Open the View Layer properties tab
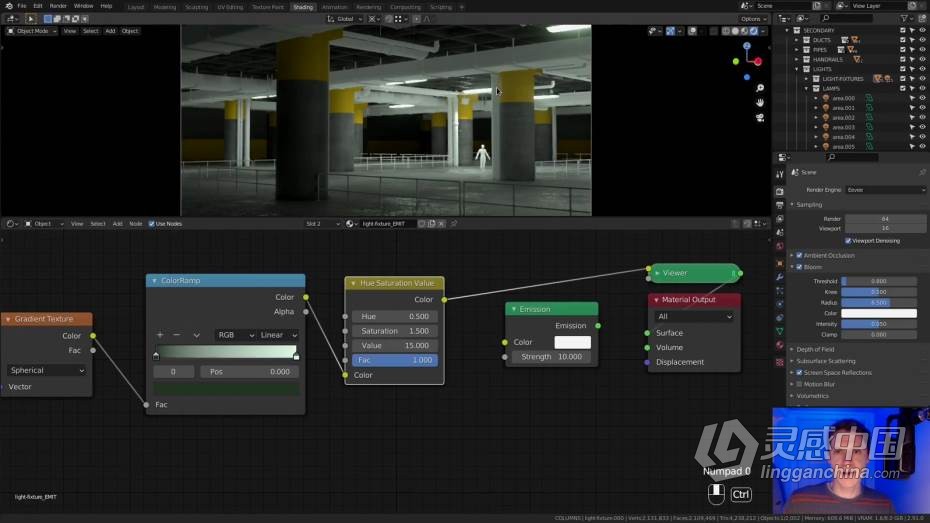Viewport: 930px width, 523px height. pyautogui.click(x=779, y=219)
